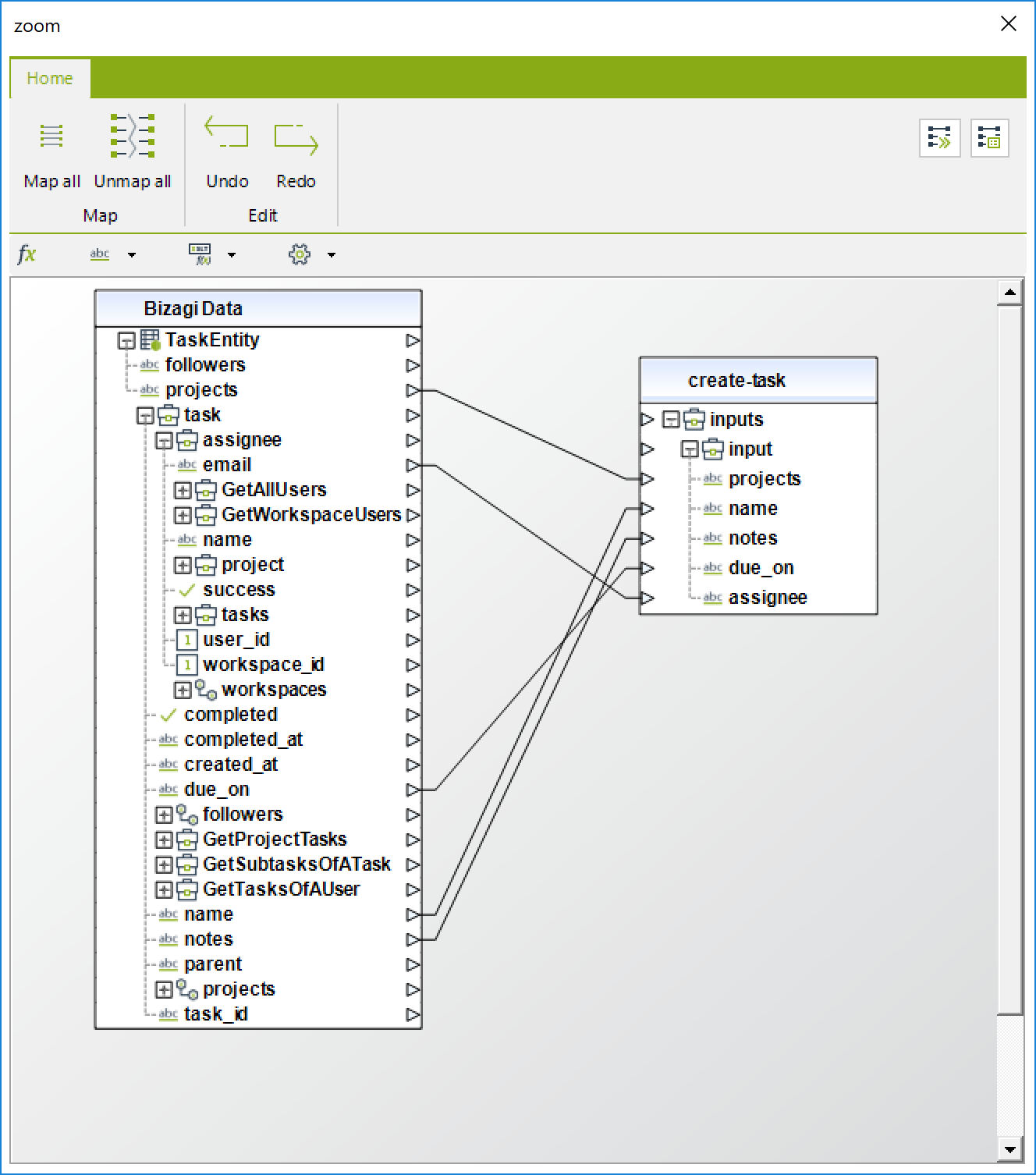Select the success boolean attribute
1036x1175 pixels.
point(239,590)
